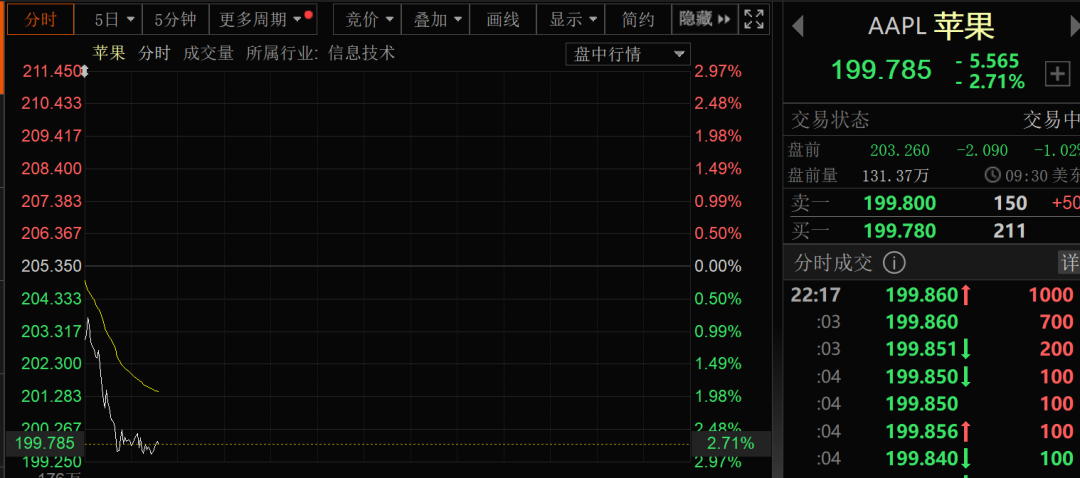Image resolution: width=1080 pixels, height=478 pixels.
Task: Open the 显示 dropdown
Action: point(572,20)
